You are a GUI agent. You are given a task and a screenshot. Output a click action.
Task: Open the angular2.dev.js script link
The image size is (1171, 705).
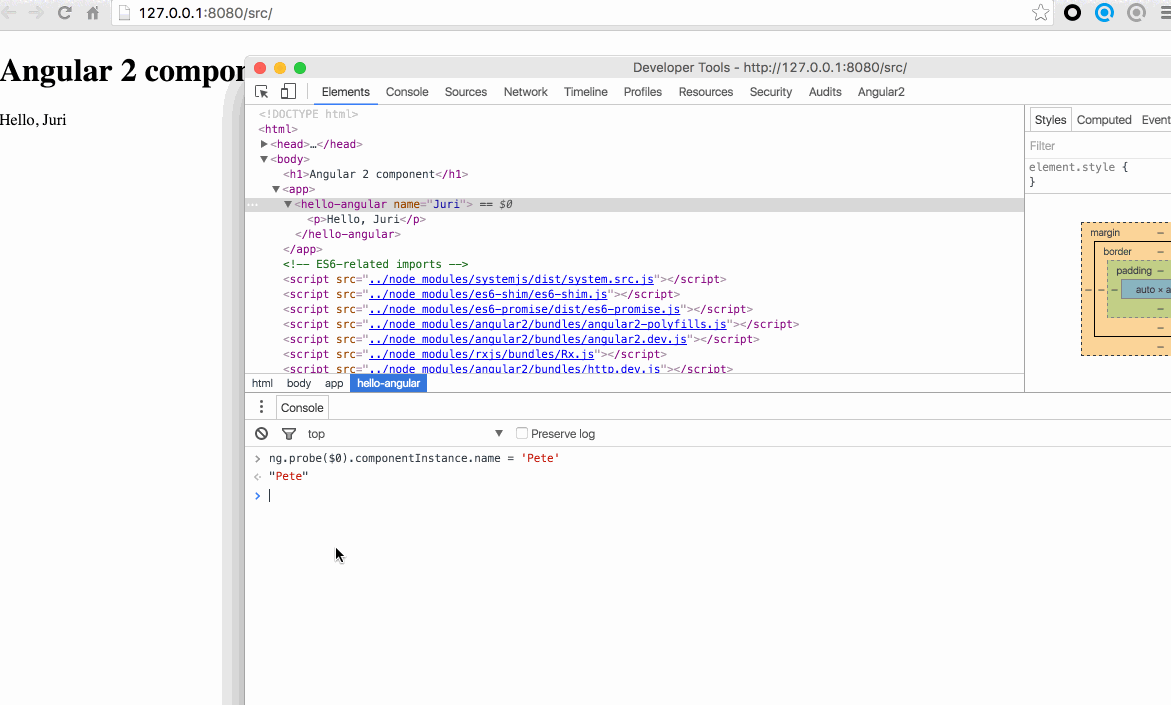coord(528,339)
